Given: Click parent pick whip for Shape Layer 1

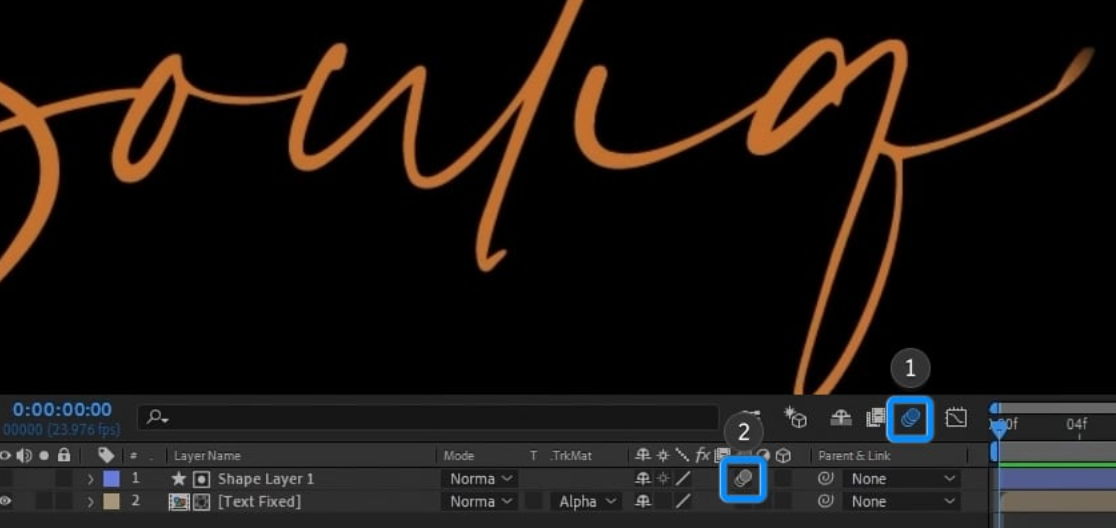Looking at the screenshot, I should point(825,479).
